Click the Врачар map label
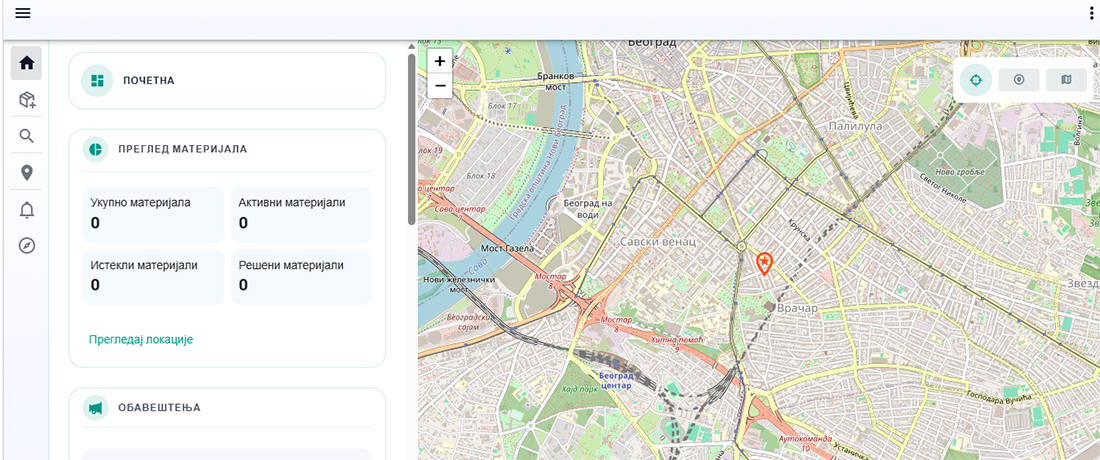1100x460 pixels. (798, 307)
